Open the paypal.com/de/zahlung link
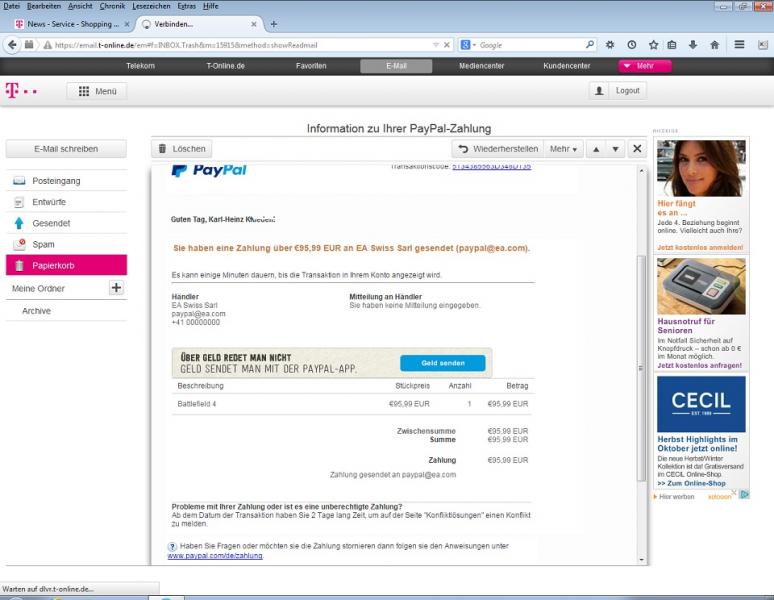The image size is (774, 600). (x=214, y=555)
